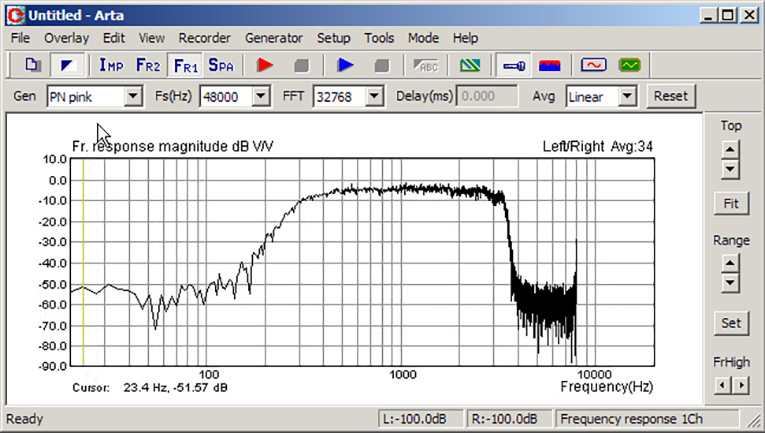This screenshot has height=433, width=765.
Task: Start the generator with the blue play arrow
Action: (x=345, y=65)
